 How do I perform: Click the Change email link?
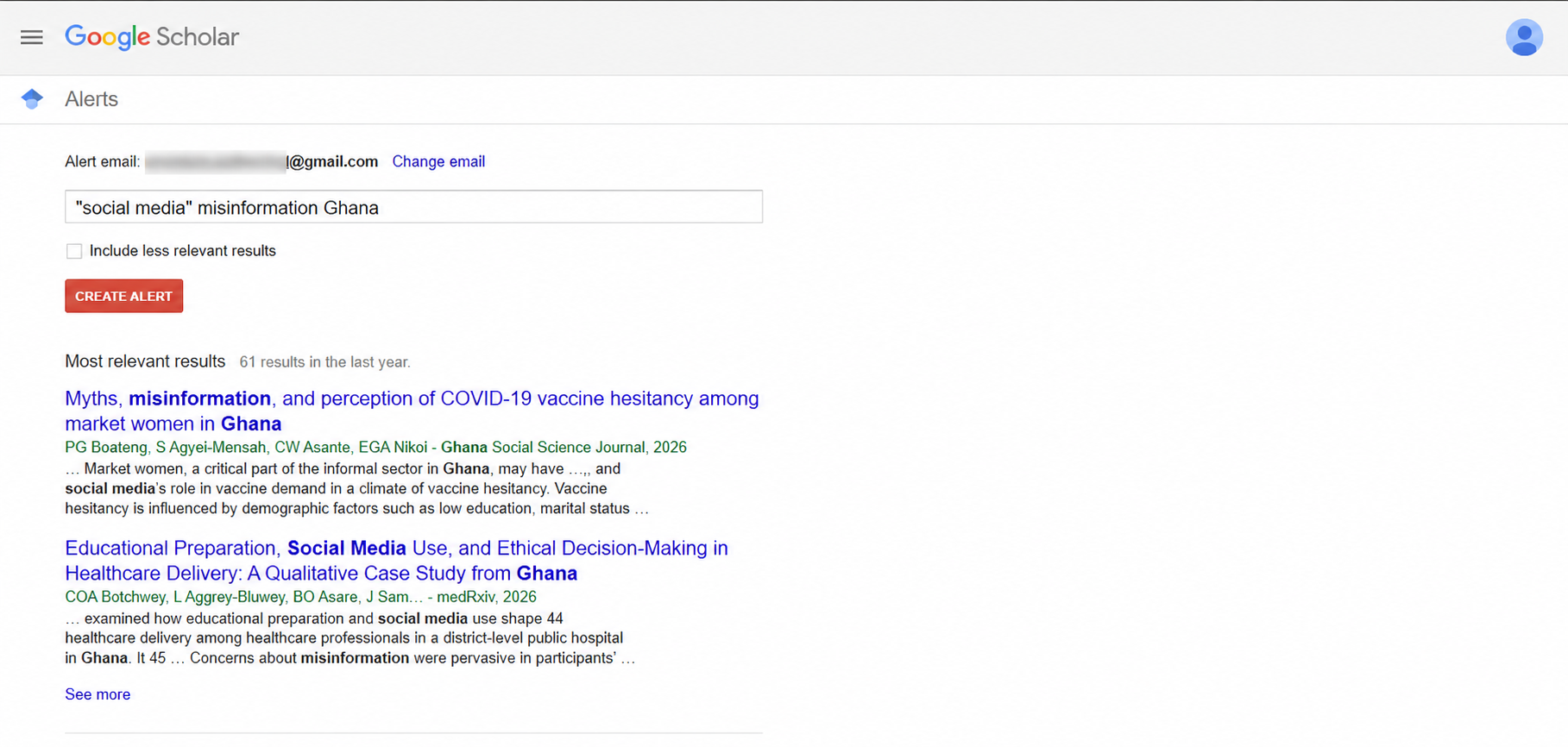pos(438,161)
